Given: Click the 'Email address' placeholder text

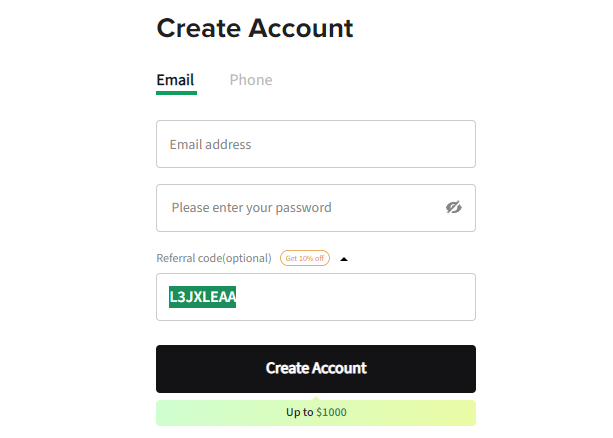Looking at the screenshot, I should tap(210, 144).
